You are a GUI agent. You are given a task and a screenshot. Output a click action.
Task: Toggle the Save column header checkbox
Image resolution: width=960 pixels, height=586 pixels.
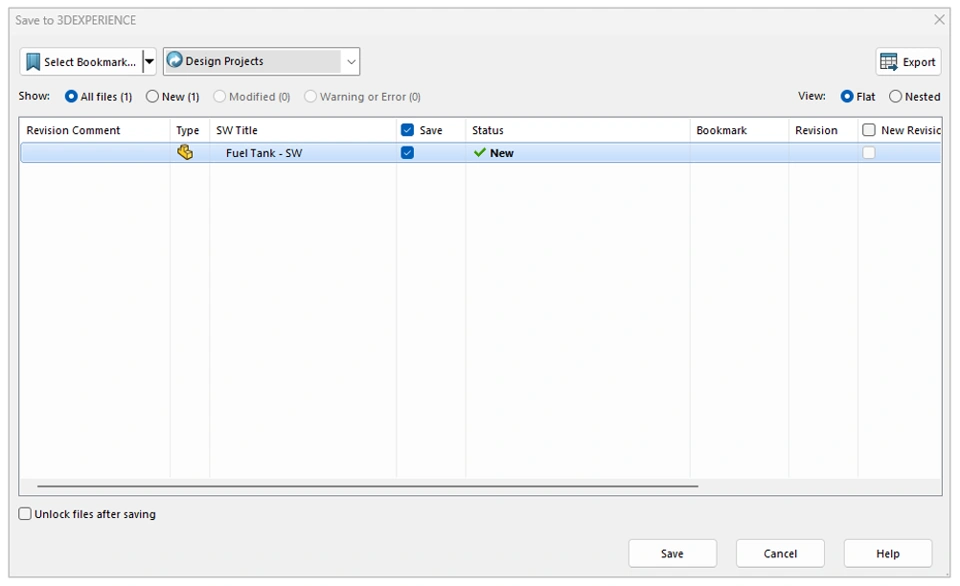tap(407, 130)
